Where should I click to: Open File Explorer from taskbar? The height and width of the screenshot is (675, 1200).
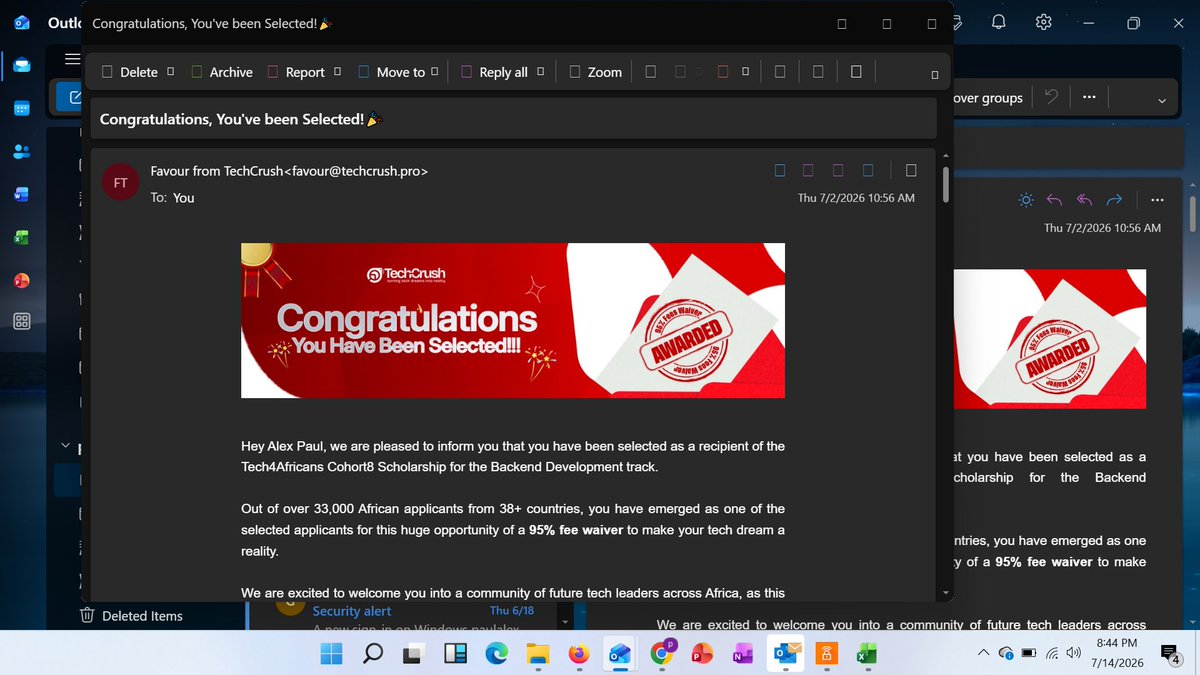(538, 654)
